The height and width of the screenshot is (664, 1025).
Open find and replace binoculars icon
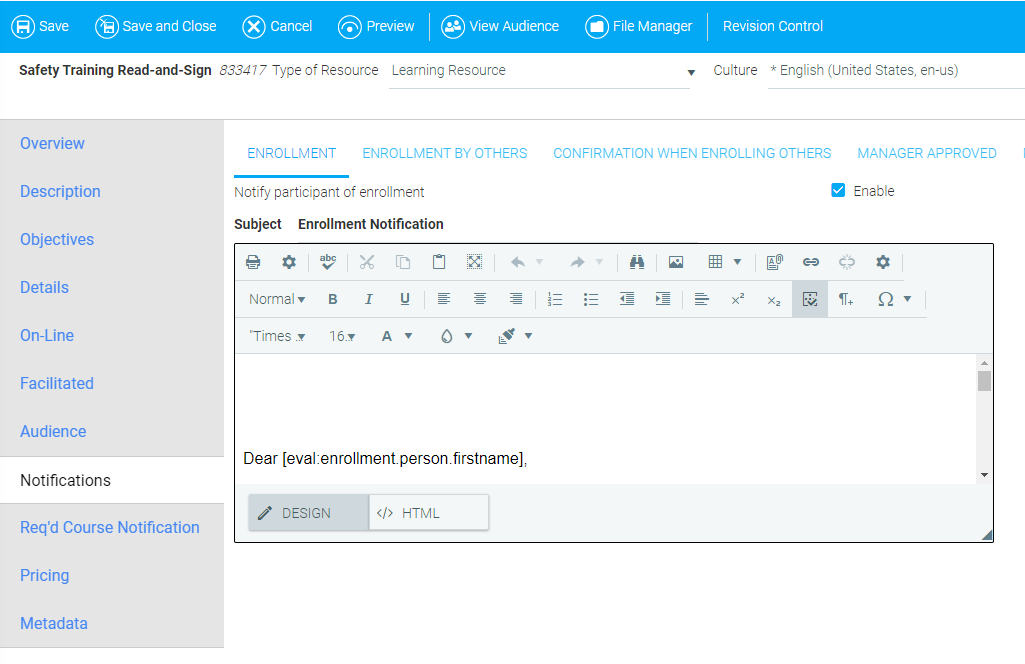pos(637,262)
